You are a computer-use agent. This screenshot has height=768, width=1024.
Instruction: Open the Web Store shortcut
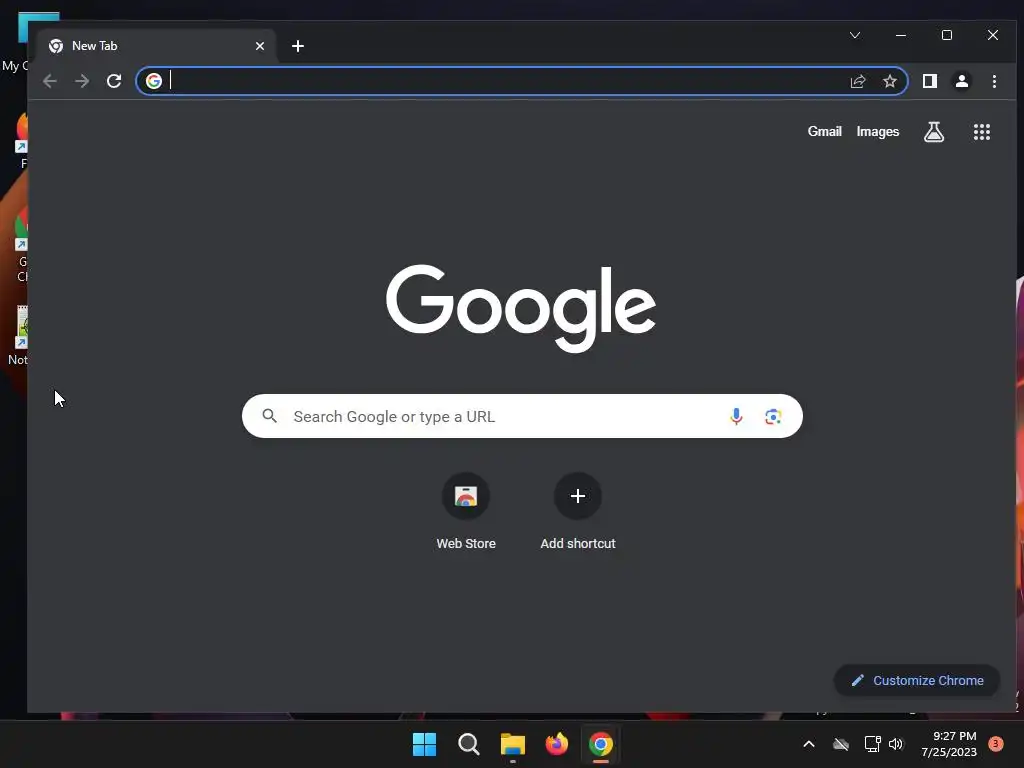(466, 513)
